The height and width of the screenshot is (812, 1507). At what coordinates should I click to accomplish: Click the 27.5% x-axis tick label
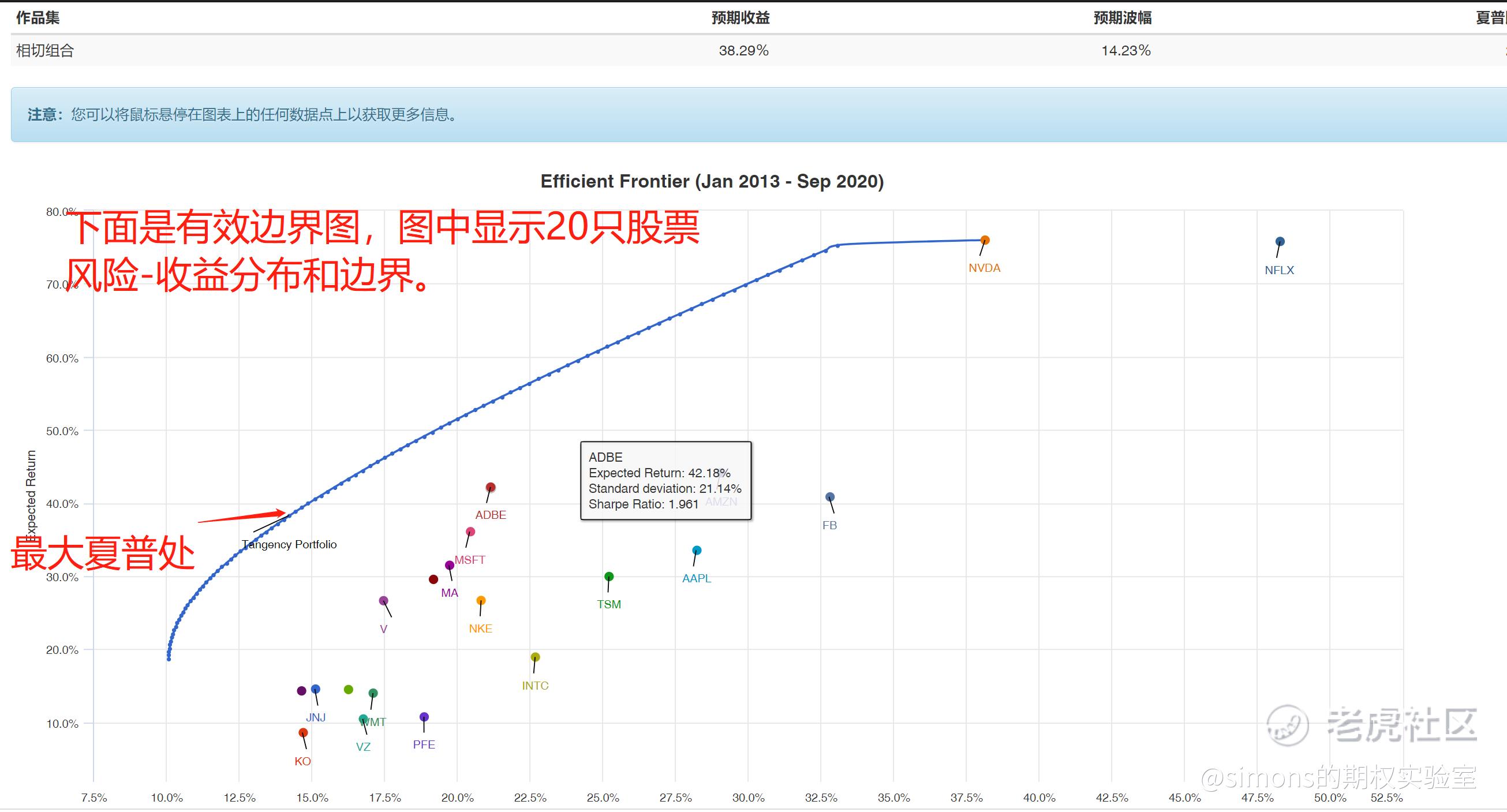tap(676, 798)
